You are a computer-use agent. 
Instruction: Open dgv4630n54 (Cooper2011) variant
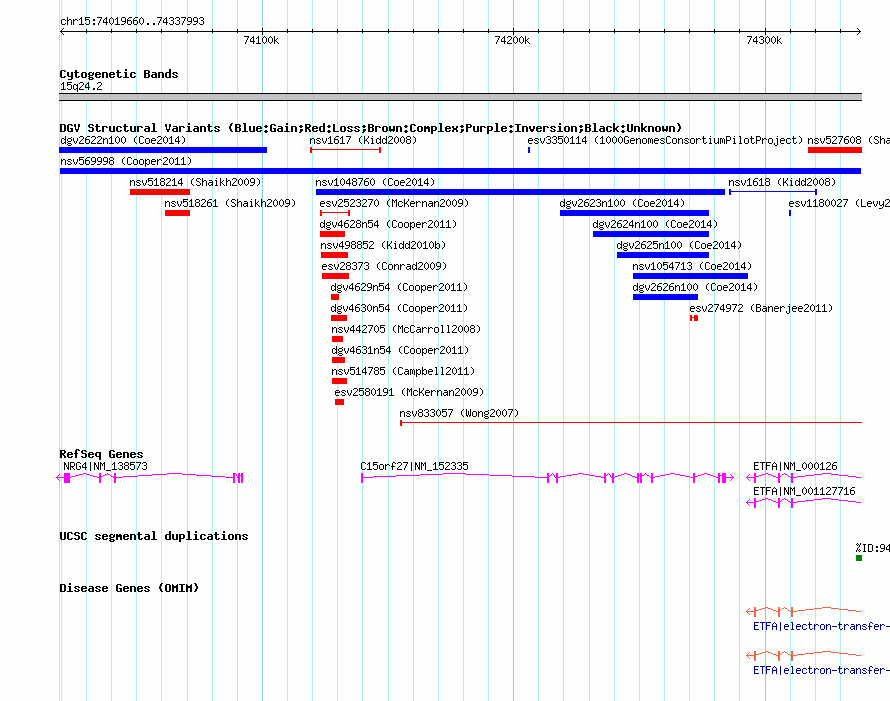click(399, 308)
